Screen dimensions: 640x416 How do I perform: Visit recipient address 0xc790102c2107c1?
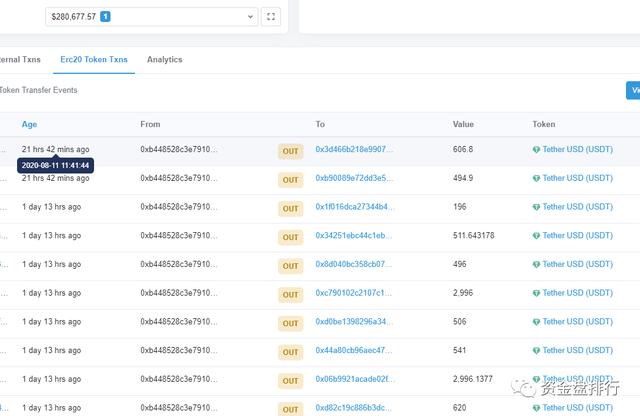point(354,293)
